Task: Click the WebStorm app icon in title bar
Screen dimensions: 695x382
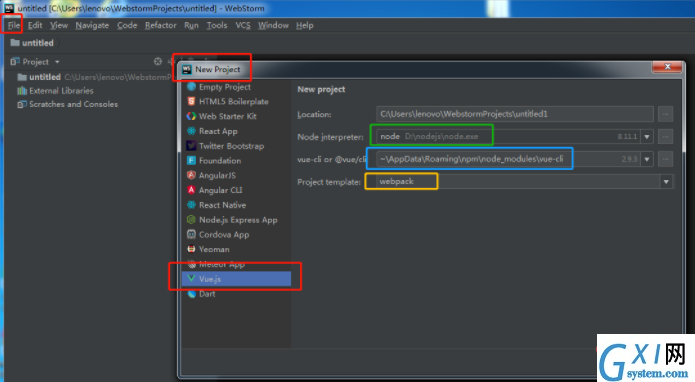Action: [9, 8]
